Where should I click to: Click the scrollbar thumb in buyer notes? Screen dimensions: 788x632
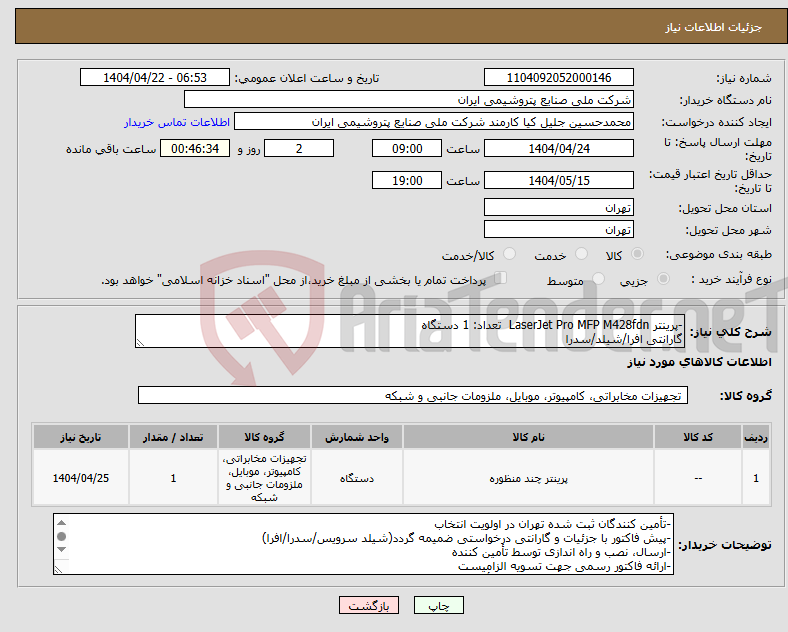pos(61,537)
